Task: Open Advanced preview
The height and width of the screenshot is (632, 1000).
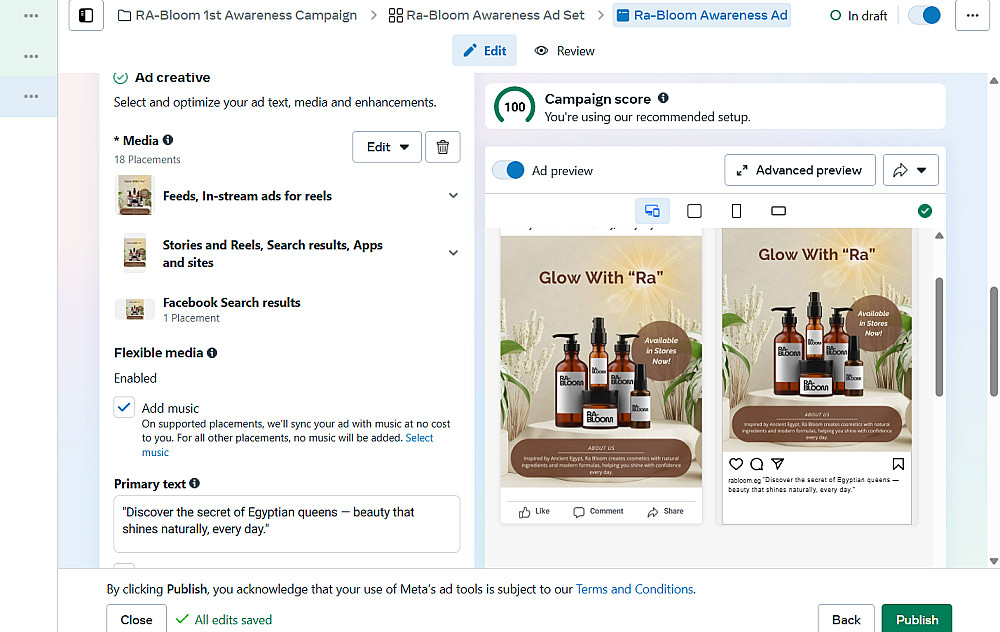Action: pyautogui.click(x=800, y=170)
